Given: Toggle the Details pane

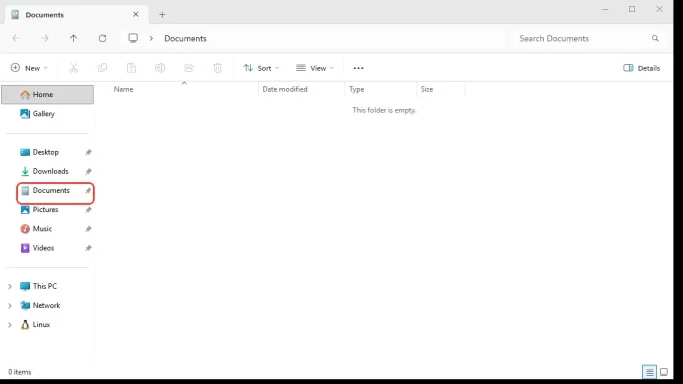Looking at the screenshot, I should [x=642, y=68].
